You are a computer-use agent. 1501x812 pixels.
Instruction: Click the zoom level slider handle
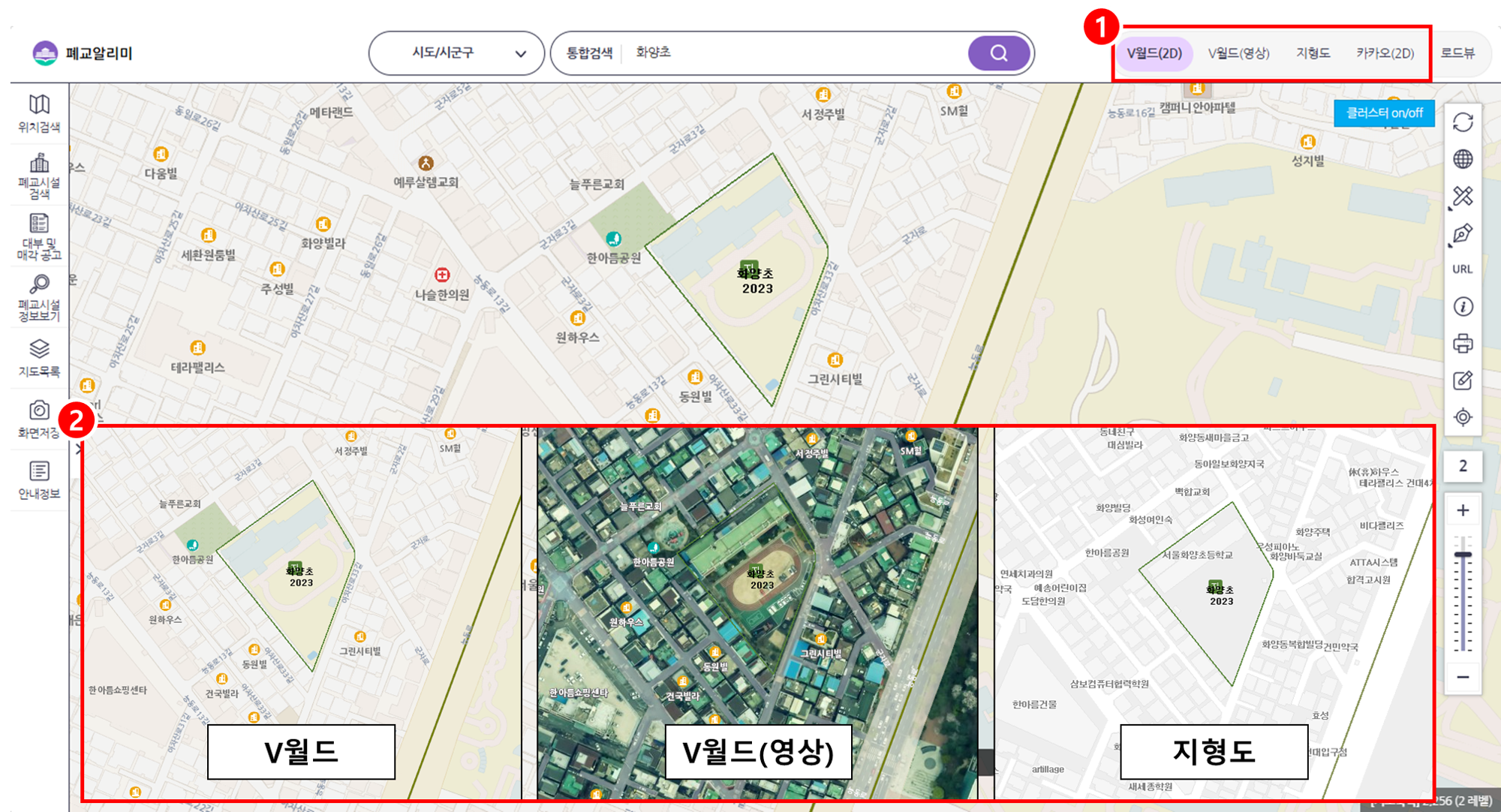(x=1463, y=555)
